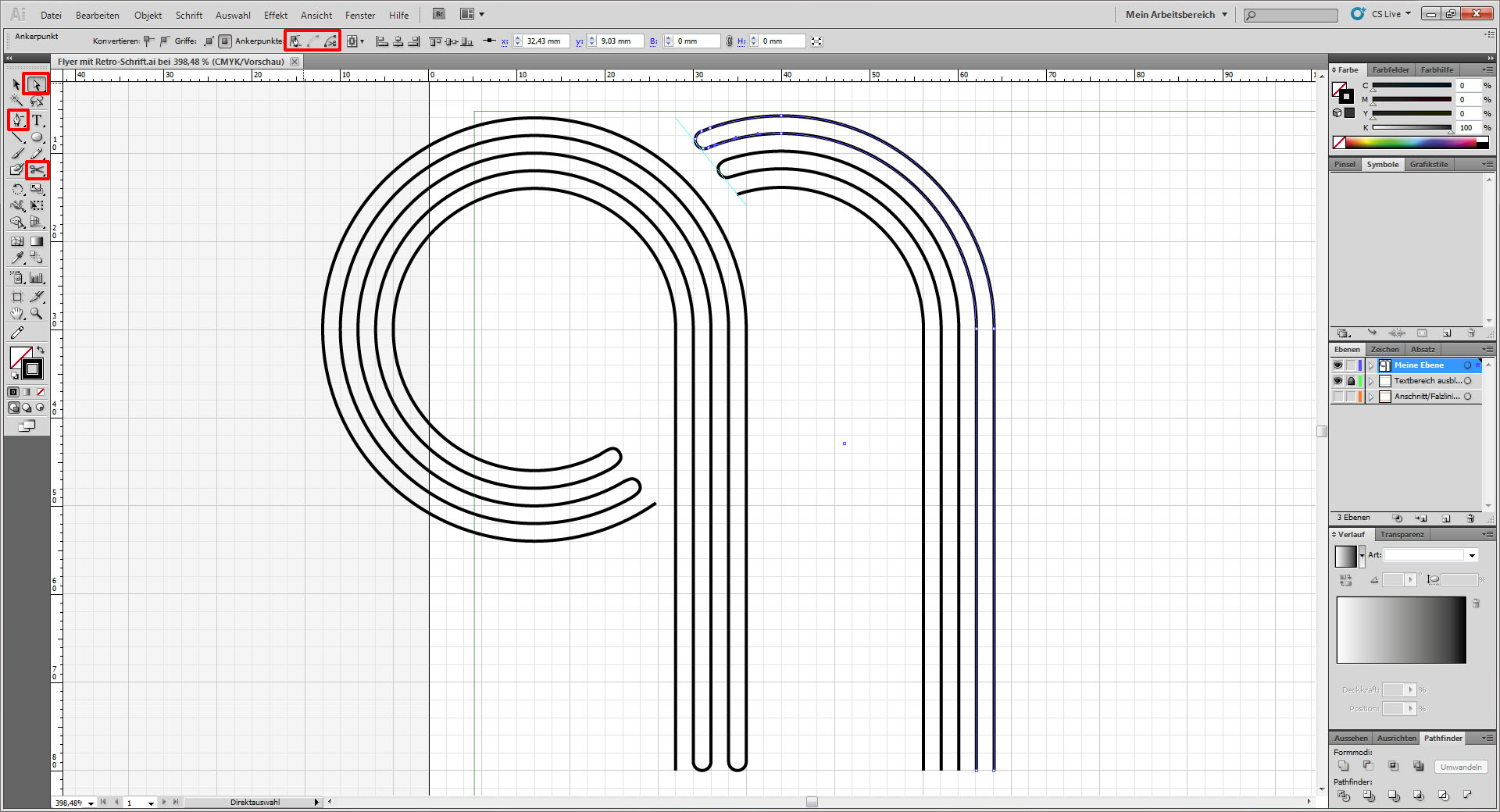Activate the Type tool
Image resolution: width=1500 pixels, height=812 pixels.
click(x=37, y=120)
